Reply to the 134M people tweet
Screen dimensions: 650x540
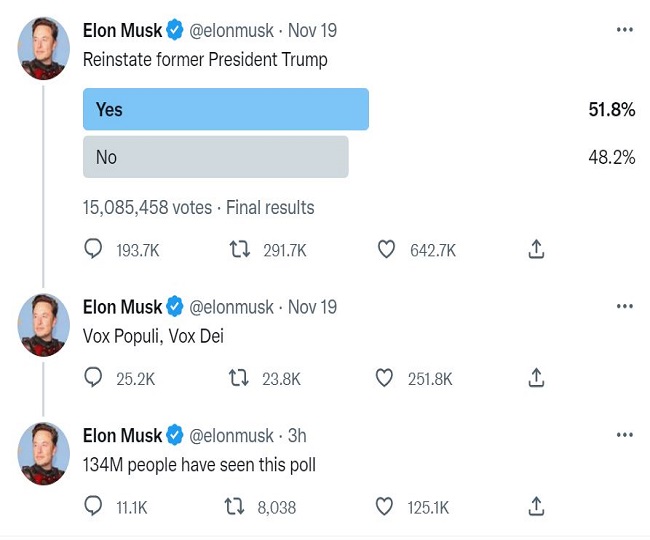pos(93,506)
